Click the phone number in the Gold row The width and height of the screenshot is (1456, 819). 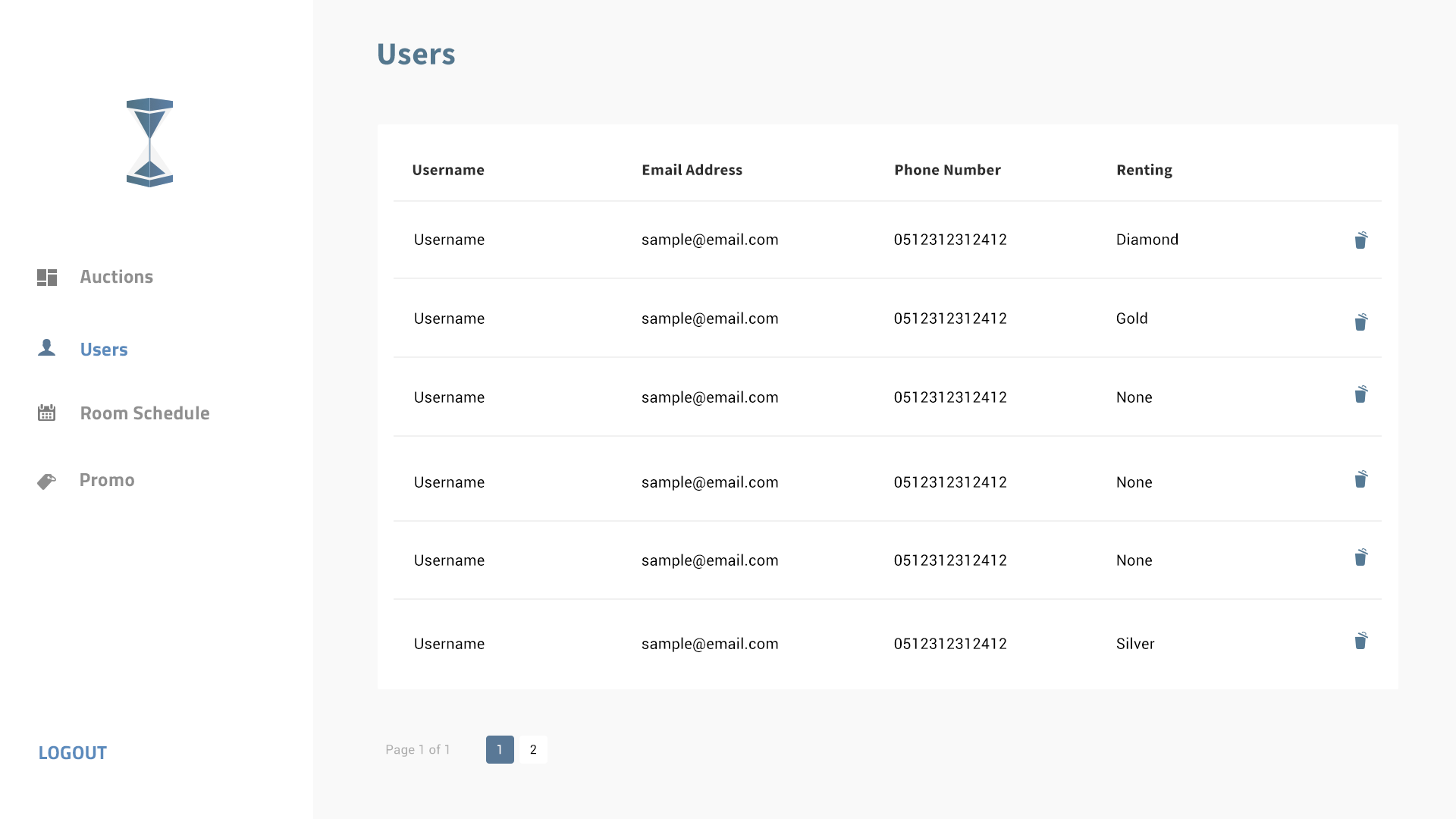pos(950,318)
